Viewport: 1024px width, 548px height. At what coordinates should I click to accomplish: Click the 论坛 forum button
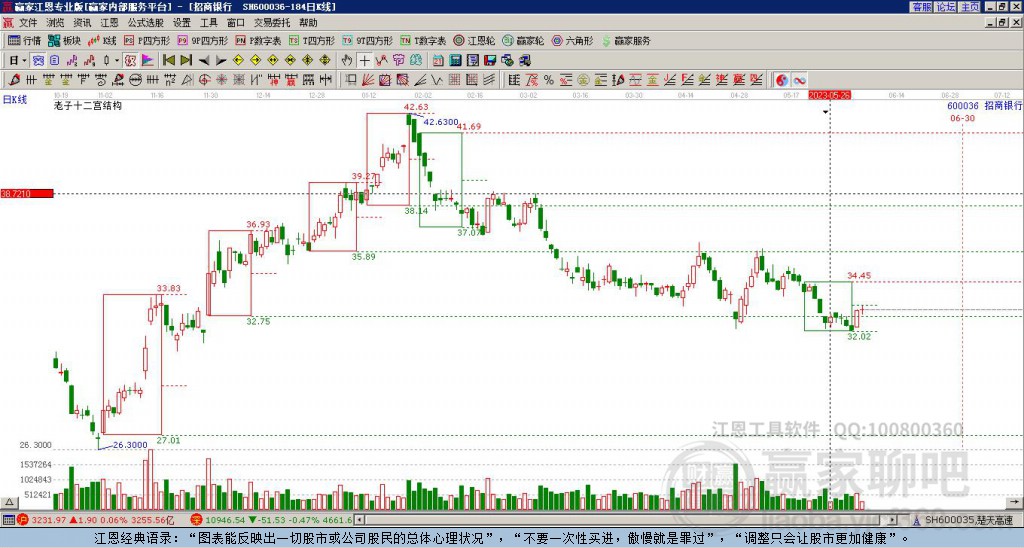(x=946, y=7)
